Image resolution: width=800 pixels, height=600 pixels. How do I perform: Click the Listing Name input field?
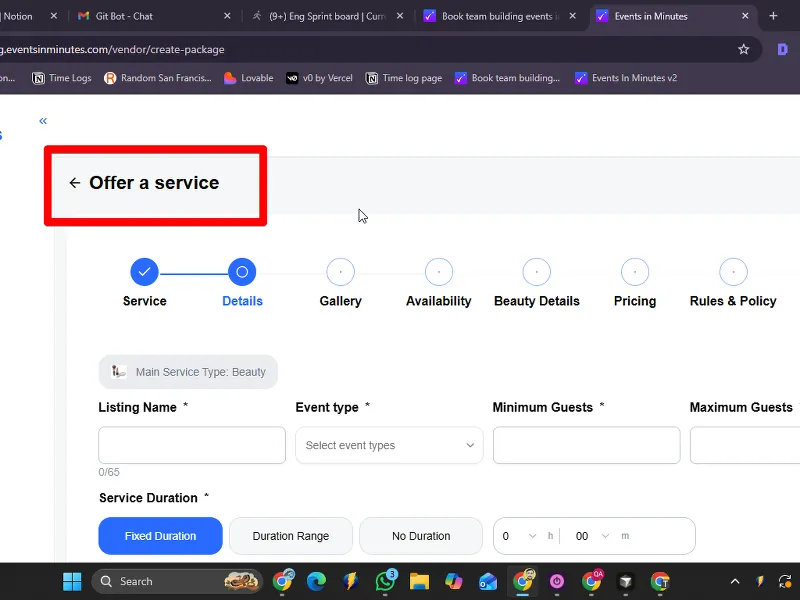tap(177, 445)
